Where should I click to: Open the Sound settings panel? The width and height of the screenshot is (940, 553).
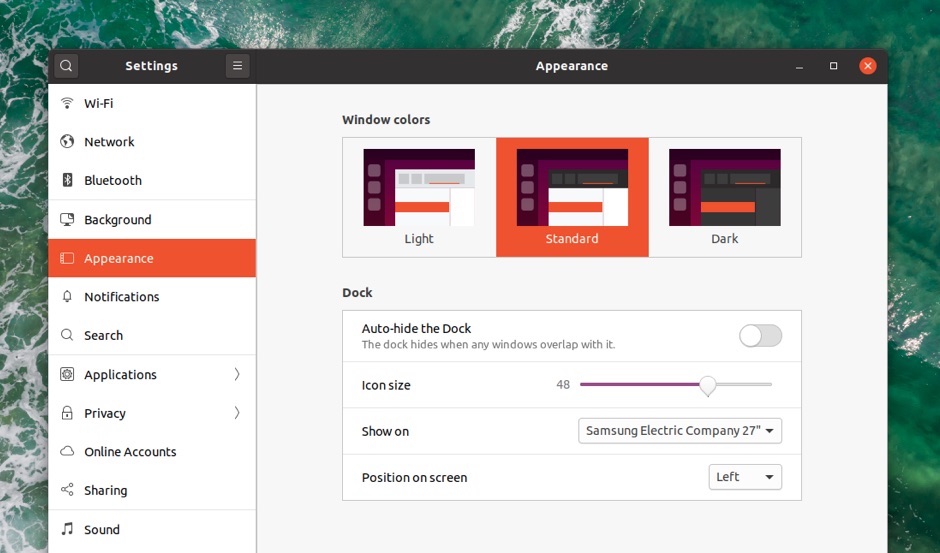pos(102,530)
